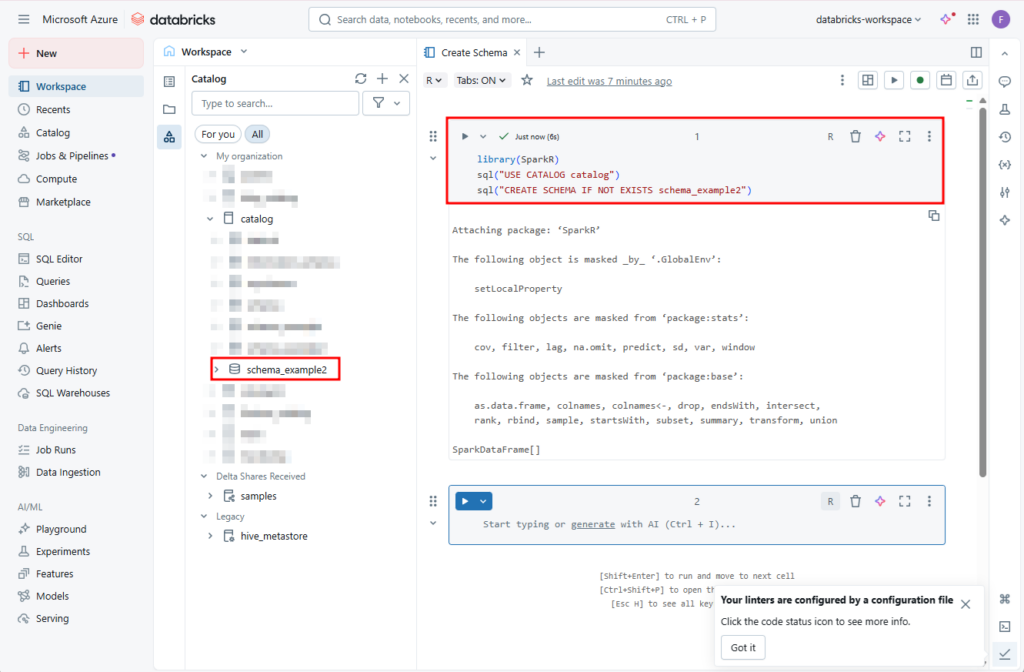Screen dimensions: 1024x672
Task: Expand the hive_metastore tree node
Action: point(210,536)
